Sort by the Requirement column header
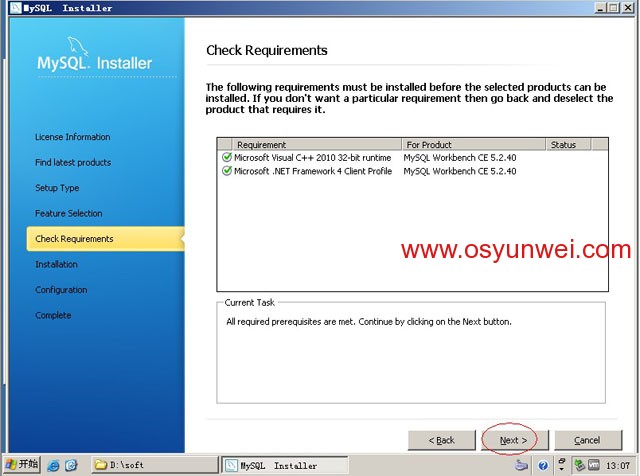 (317, 145)
